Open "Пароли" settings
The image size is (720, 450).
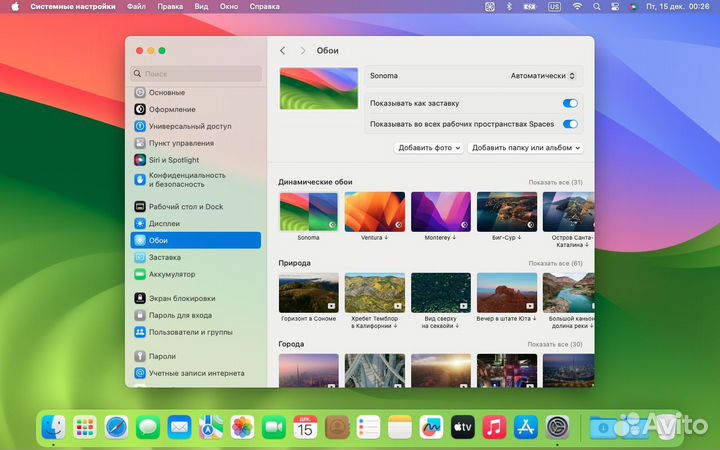(196, 356)
